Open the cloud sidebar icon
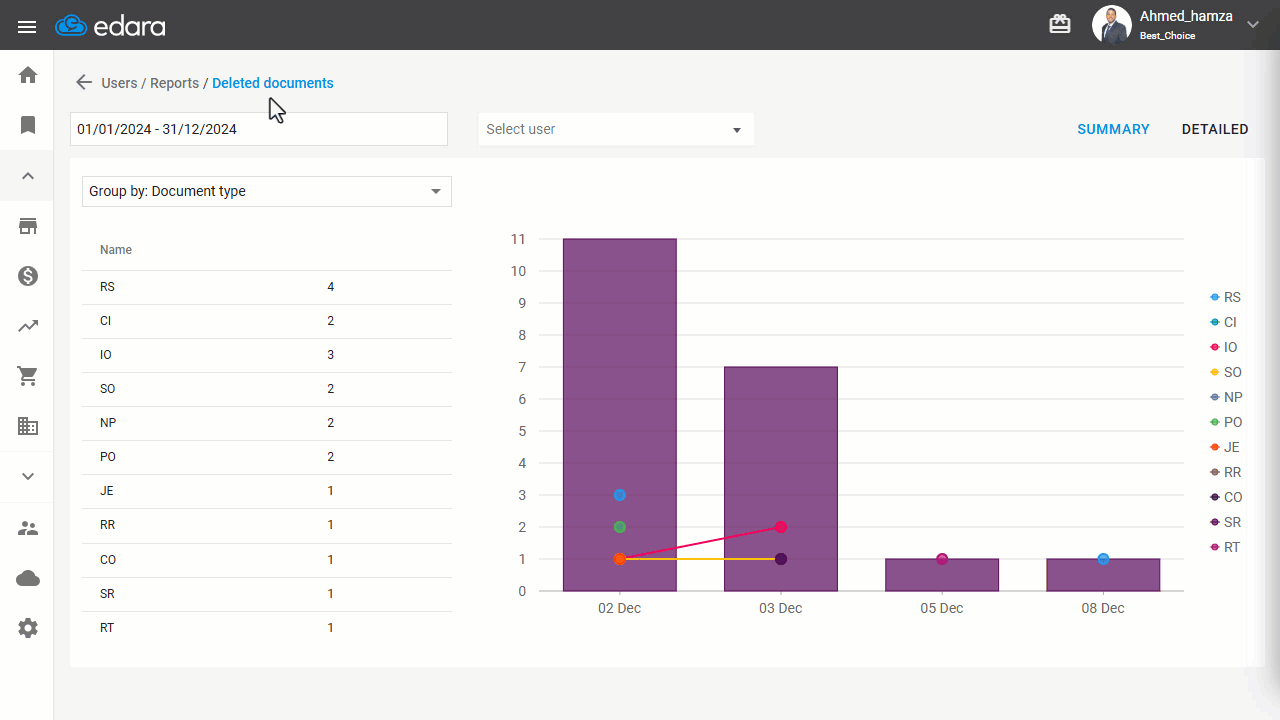This screenshot has width=1280, height=720. 28,578
